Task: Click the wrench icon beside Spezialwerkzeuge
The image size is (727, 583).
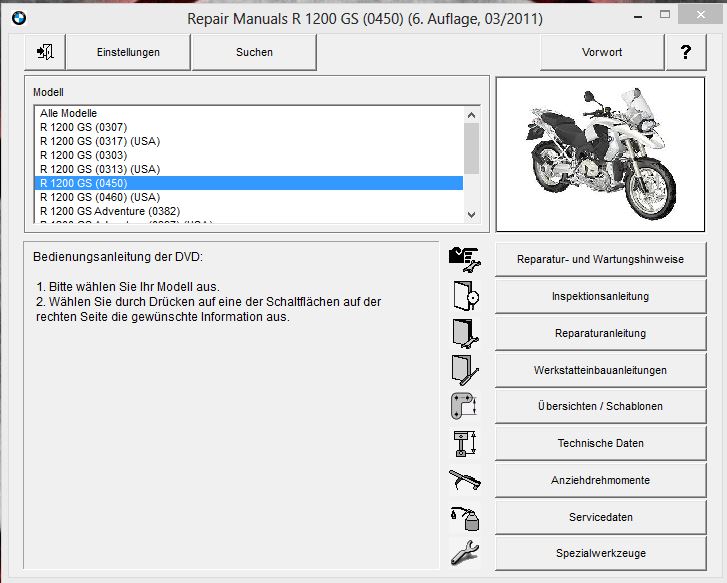Action: [x=465, y=552]
